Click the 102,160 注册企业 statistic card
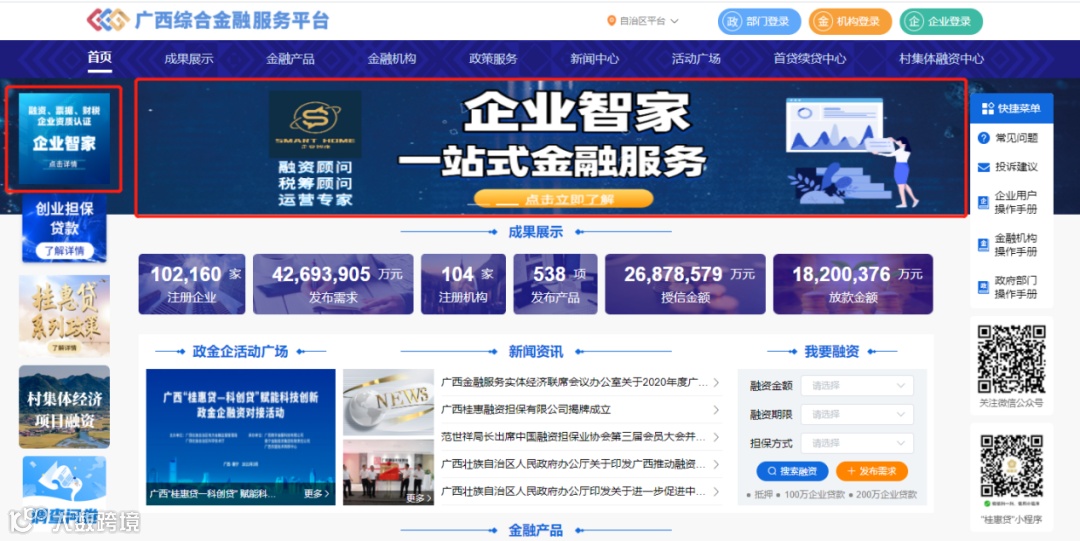Image resolution: width=1080 pixels, height=541 pixels. [191, 284]
